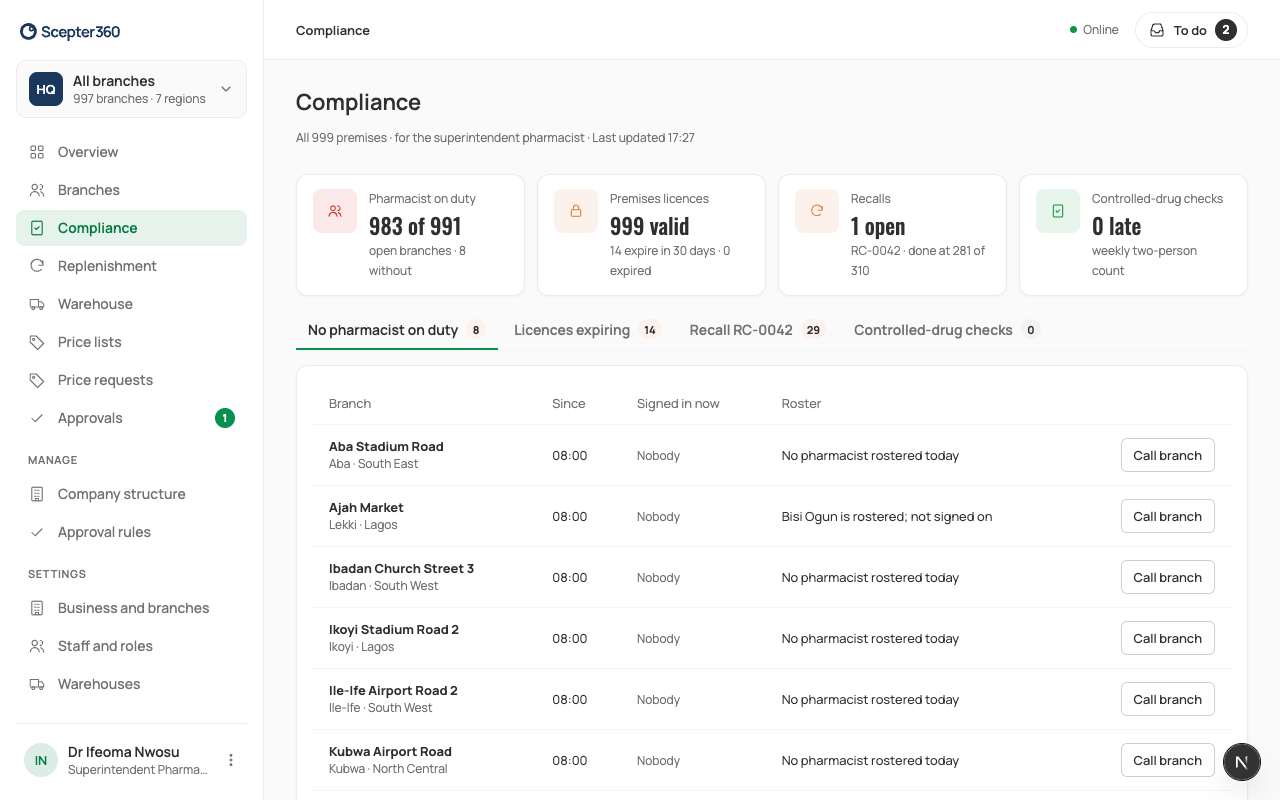Click the Approvals count badge
Image resolution: width=1280 pixels, height=800 pixels.
(x=225, y=418)
